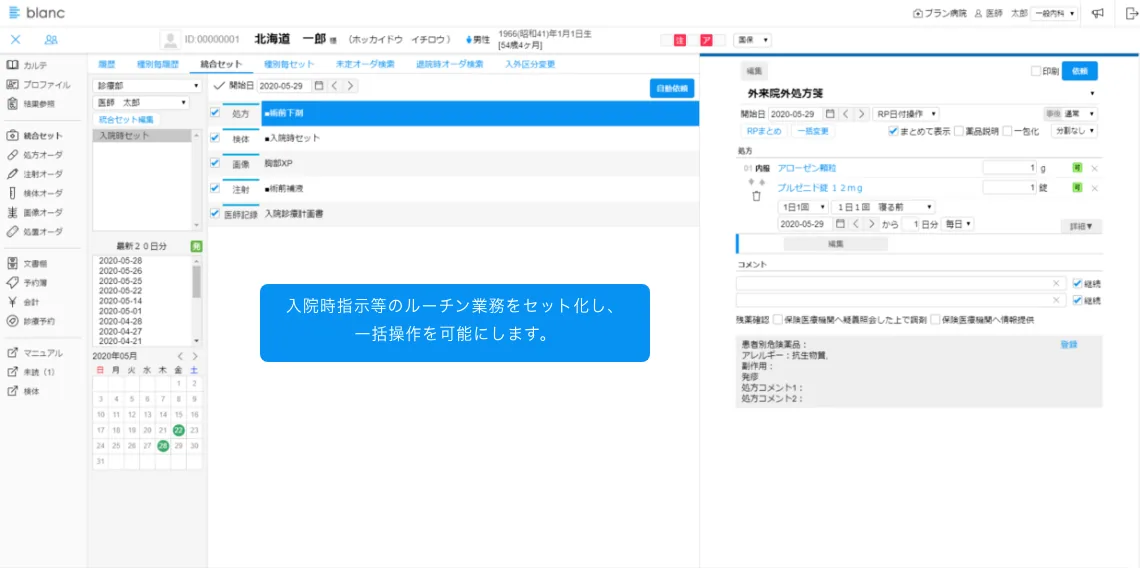Image resolution: width=1140 pixels, height=568 pixels.
Task: Uncheck the 注射 set row checkbox
Action: 214,188
